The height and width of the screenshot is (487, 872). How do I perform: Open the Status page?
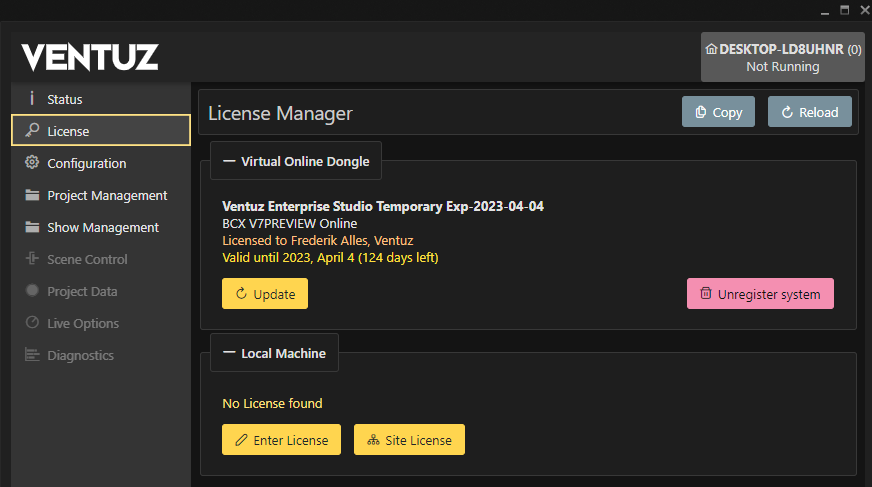[65, 99]
